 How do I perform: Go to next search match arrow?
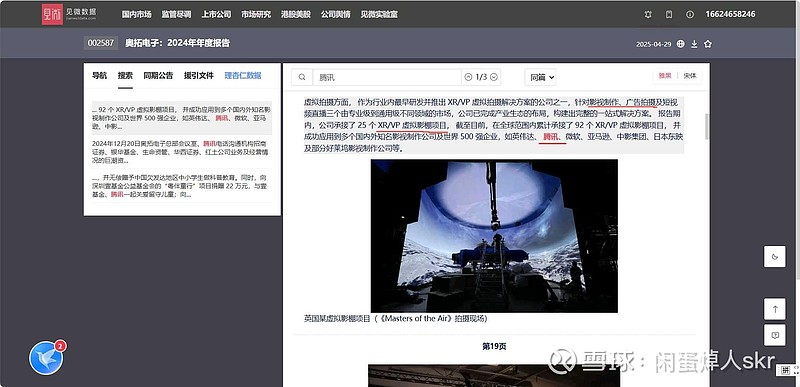[x=493, y=78]
